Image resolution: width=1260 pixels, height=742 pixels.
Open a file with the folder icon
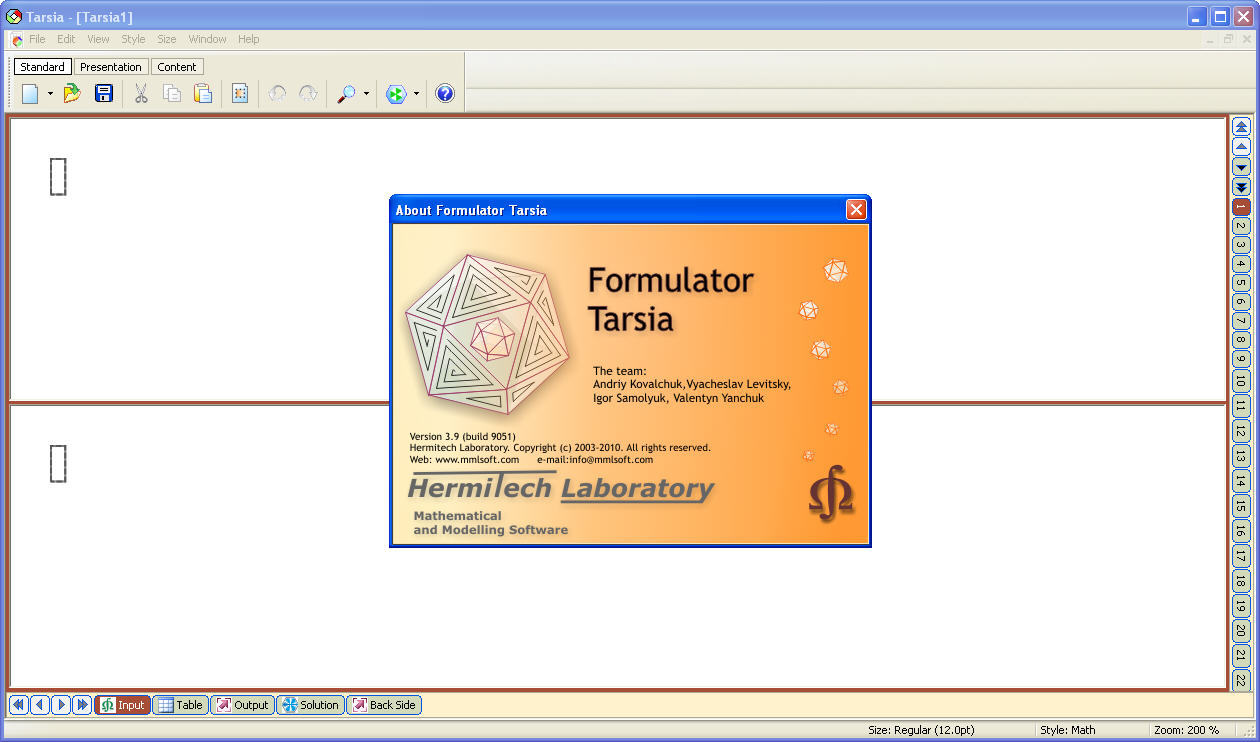point(72,94)
